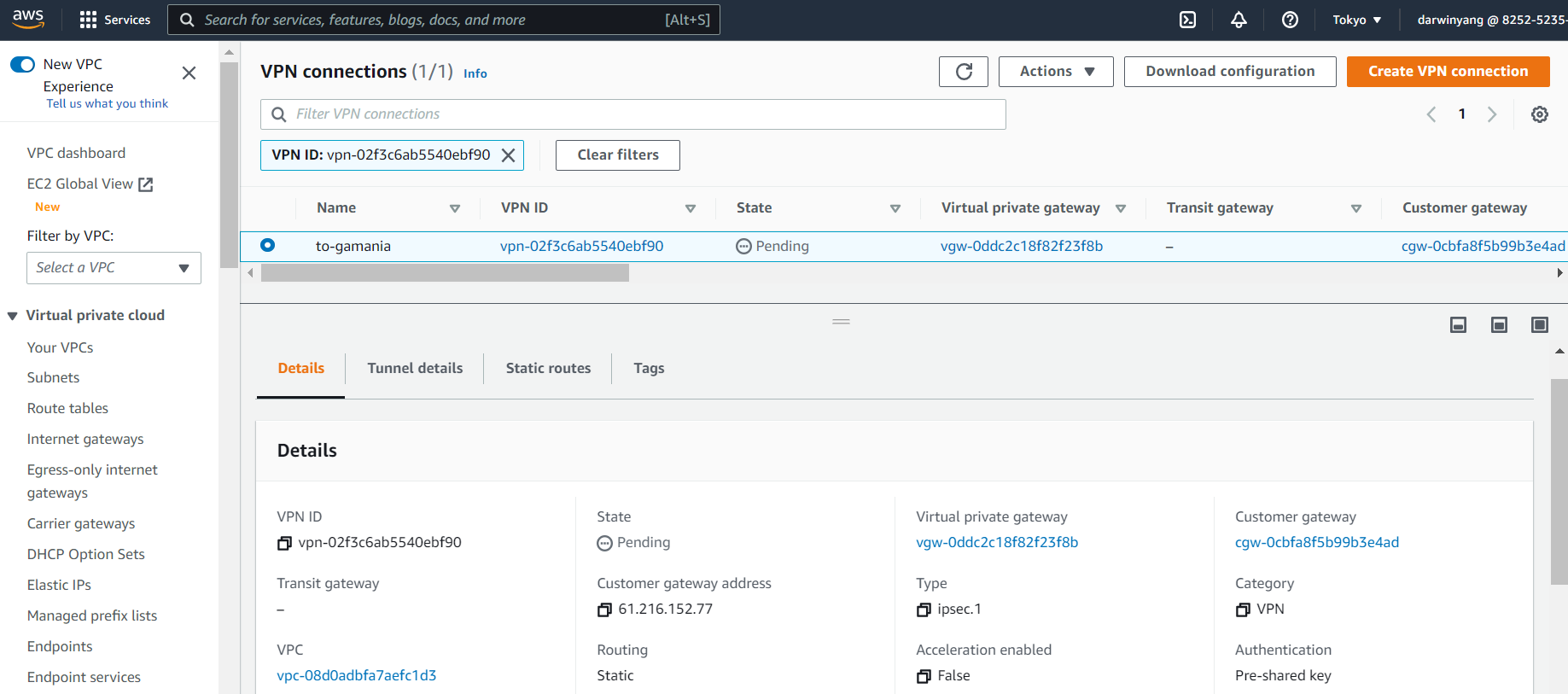
Task: Open the Actions dropdown
Action: 1055,72
